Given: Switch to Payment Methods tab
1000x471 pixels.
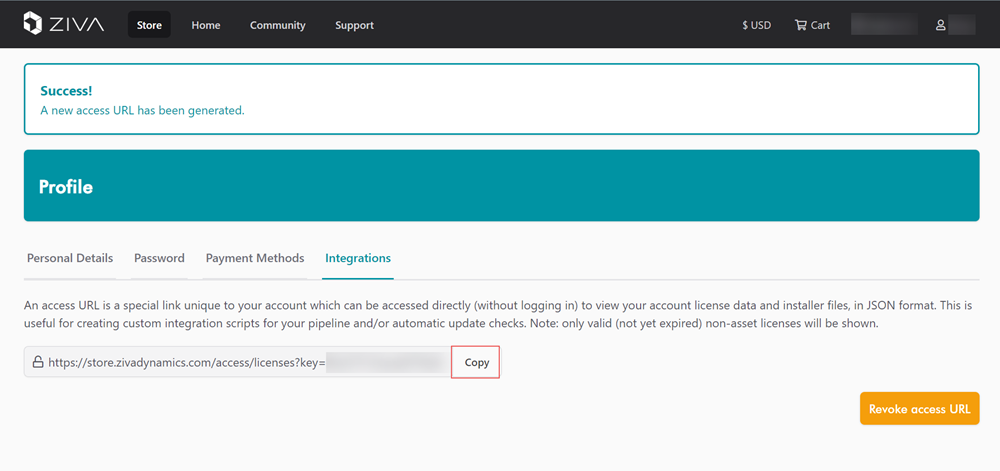Looking at the screenshot, I should [255, 258].
